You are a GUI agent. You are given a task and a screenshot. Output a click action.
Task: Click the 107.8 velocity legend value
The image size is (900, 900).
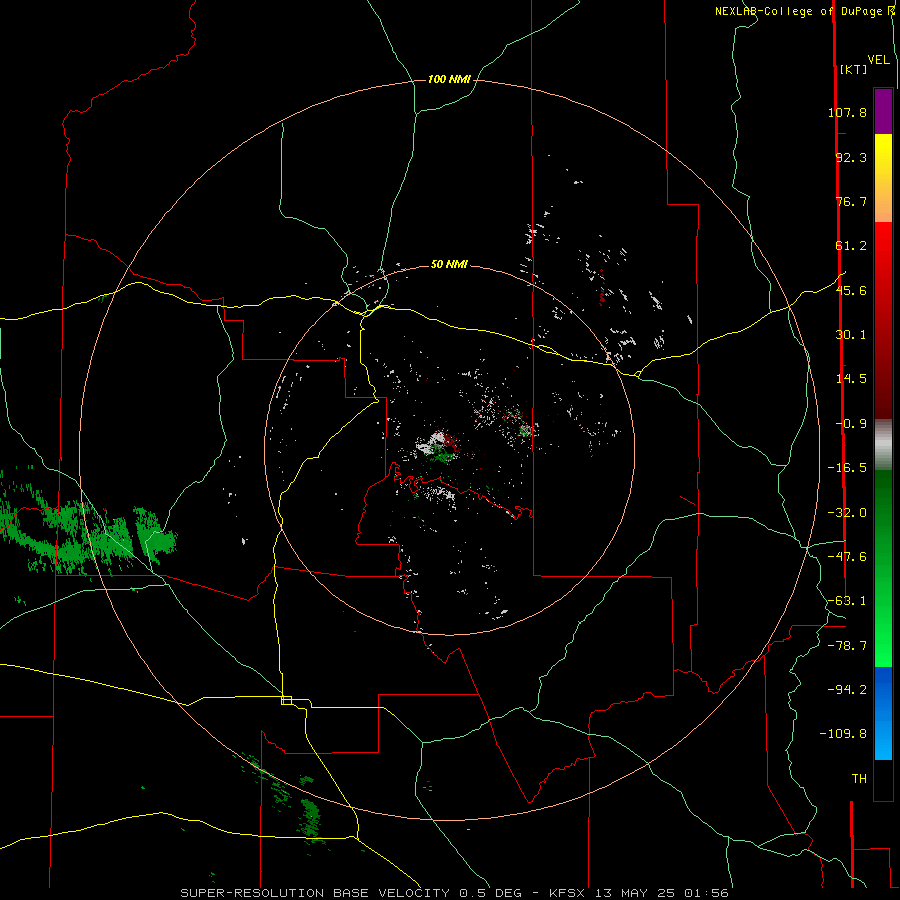point(847,112)
